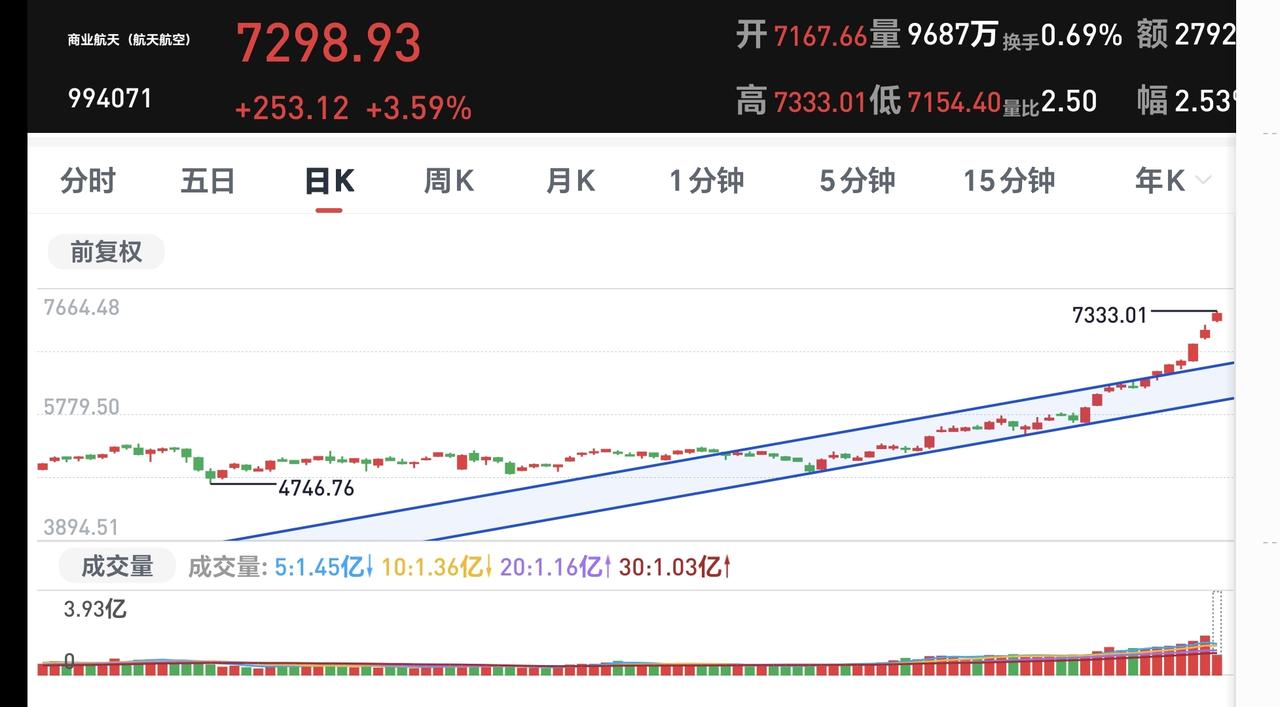Click the turnover rate 0.69%
The height and width of the screenshot is (707, 1280).
pyautogui.click(x=1081, y=36)
